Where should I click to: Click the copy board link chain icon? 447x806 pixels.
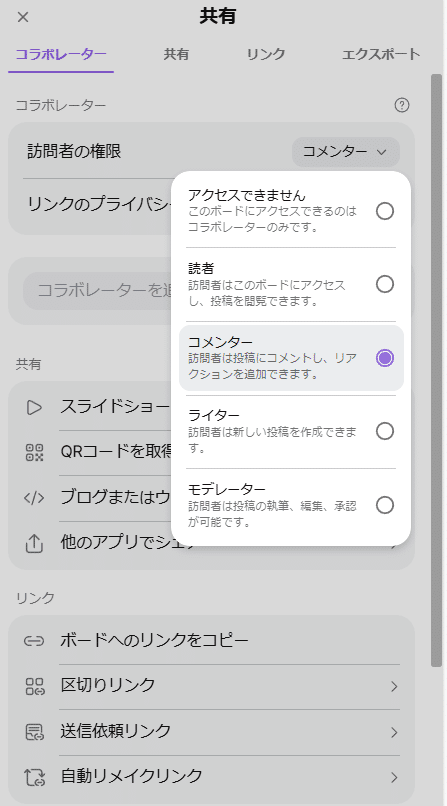point(34,641)
